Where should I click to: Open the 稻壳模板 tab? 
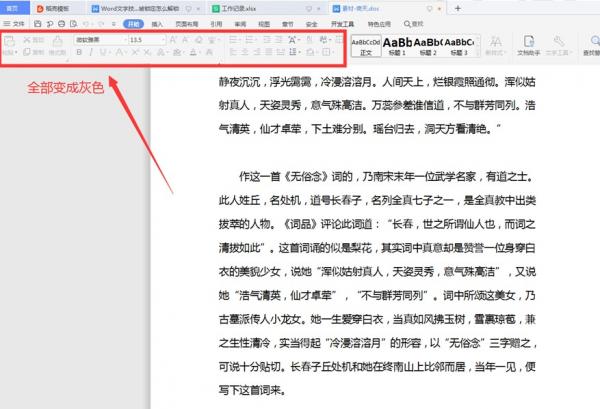click(57, 8)
